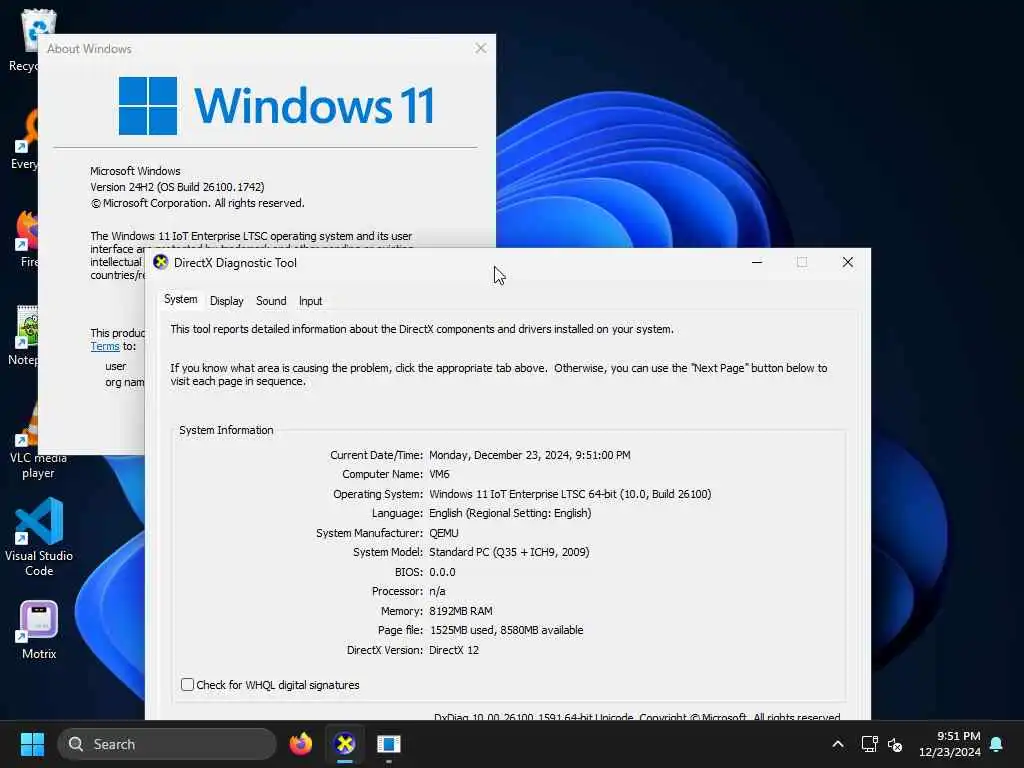Click the BIOS value 0.0.0
Image resolution: width=1024 pixels, height=768 pixels.
click(x=442, y=572)
